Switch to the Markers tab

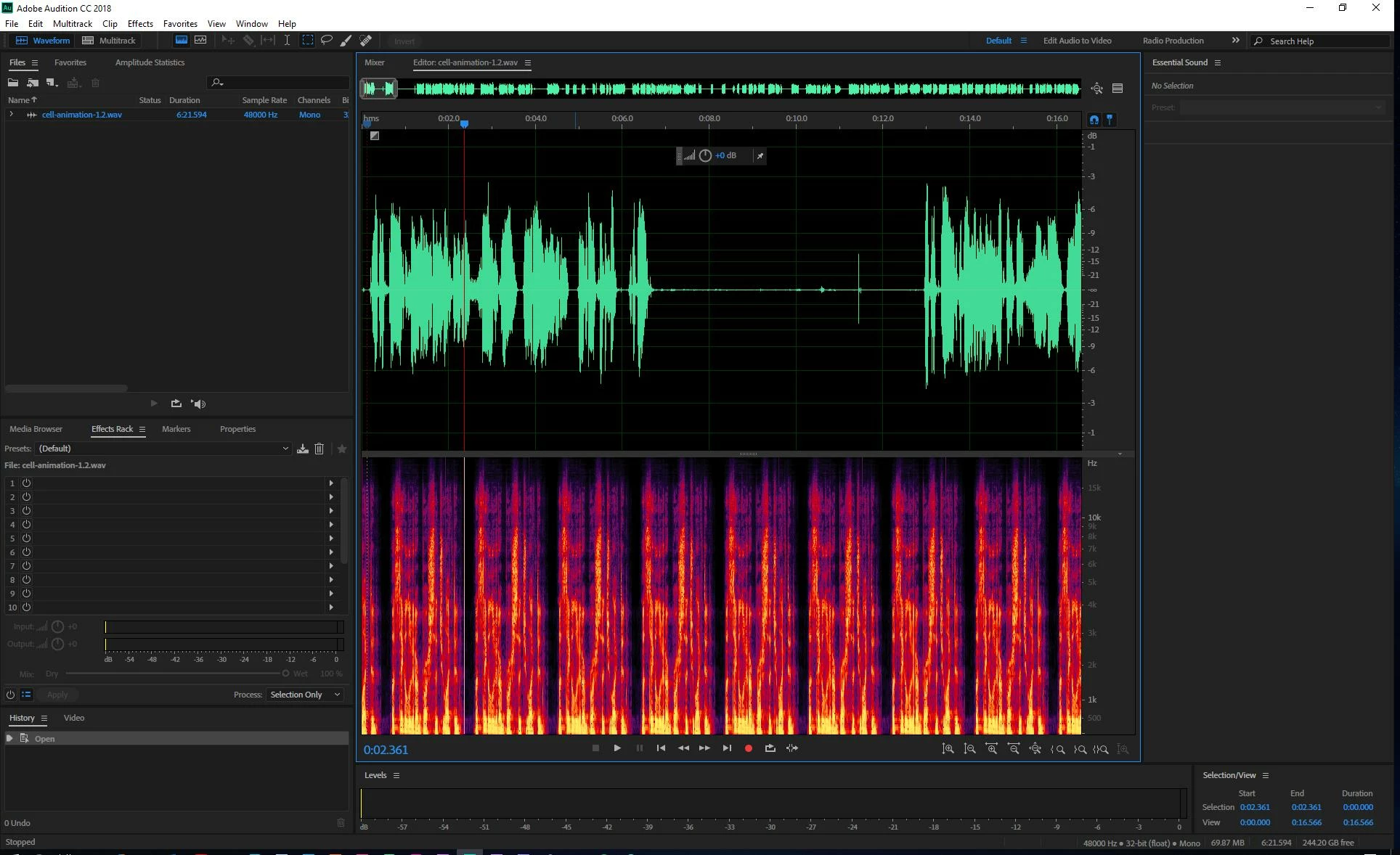(x=176, y=429)
